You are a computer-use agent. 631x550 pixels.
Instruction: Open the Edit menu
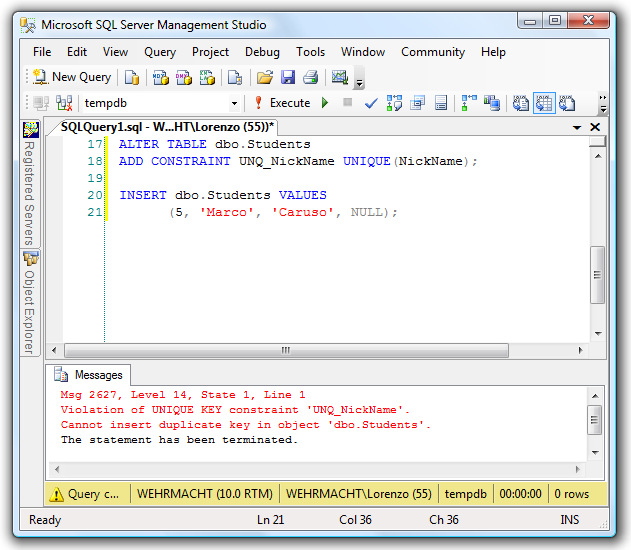click(x=77, y=52)
